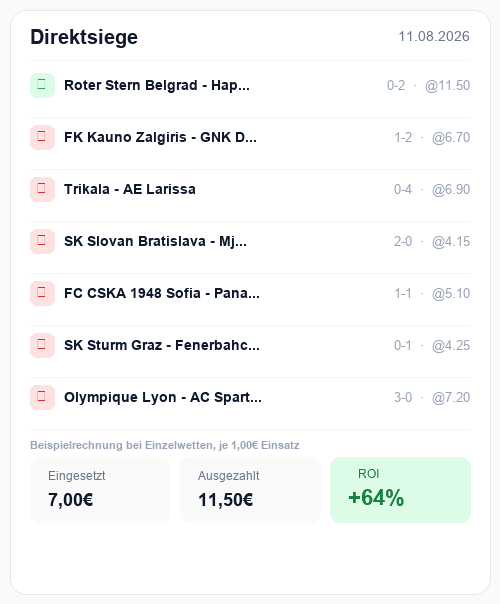
Task: Click the red status icon for SK Sturm Graz
Action: pyautogui.click(x=42, y=345)
